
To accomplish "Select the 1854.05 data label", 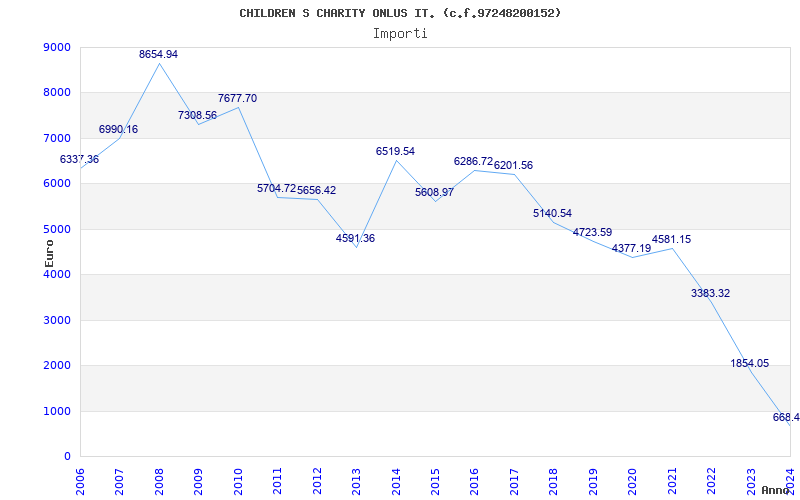I will 750,363.
